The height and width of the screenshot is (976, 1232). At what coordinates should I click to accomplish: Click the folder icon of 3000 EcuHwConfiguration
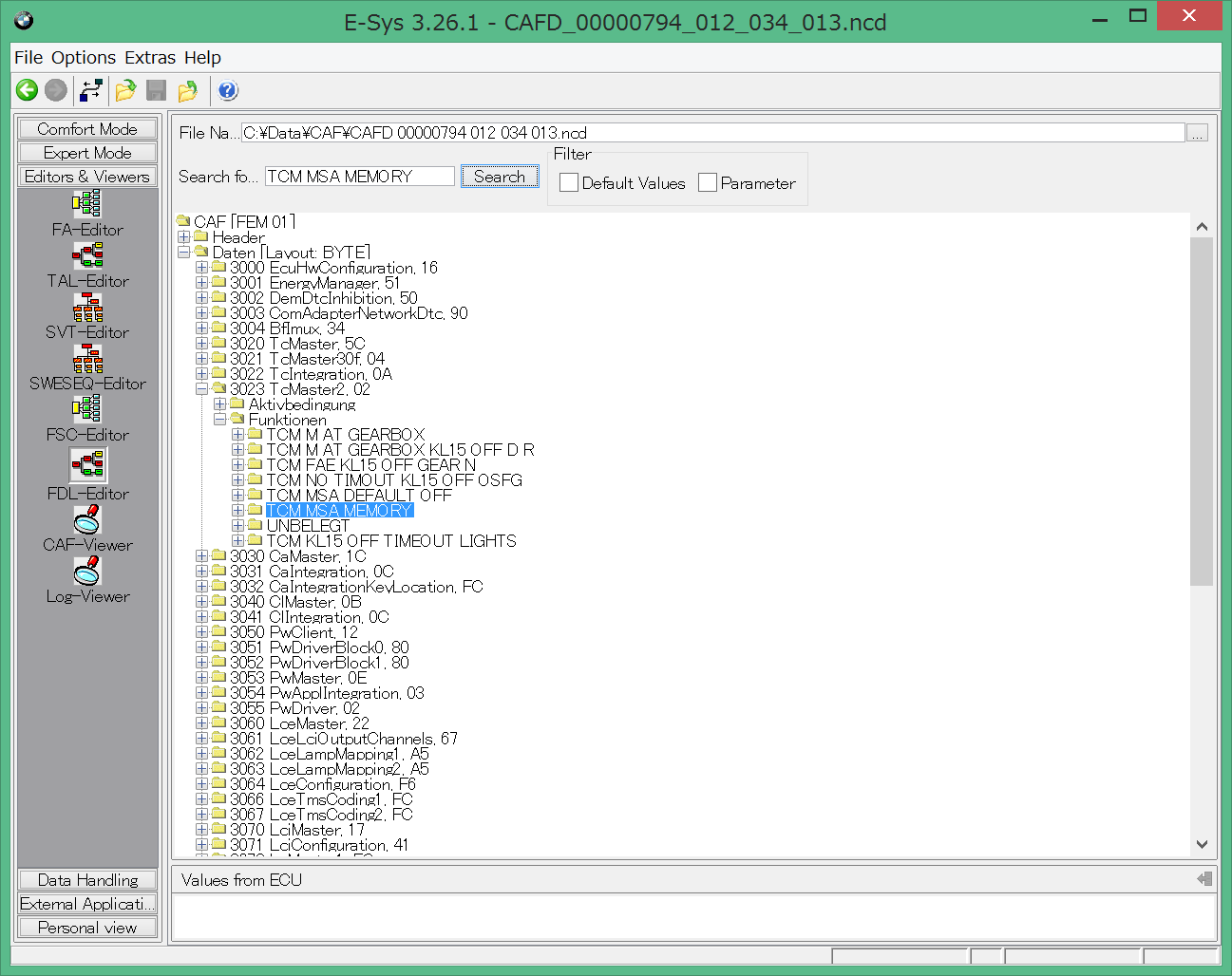(x=218, y=267)
